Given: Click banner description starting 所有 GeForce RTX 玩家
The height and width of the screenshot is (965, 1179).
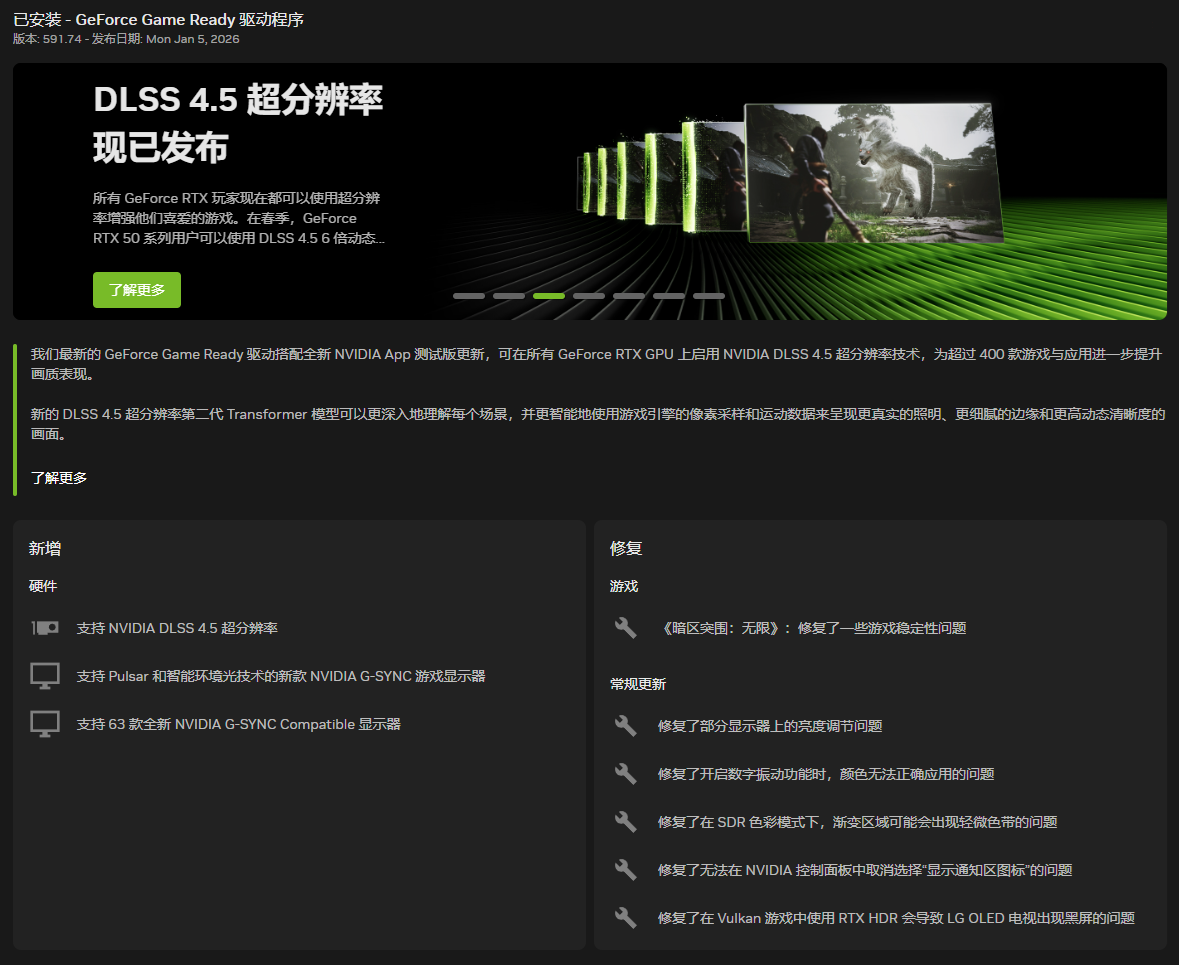Looking at the screenshot, I should point(238,218).
